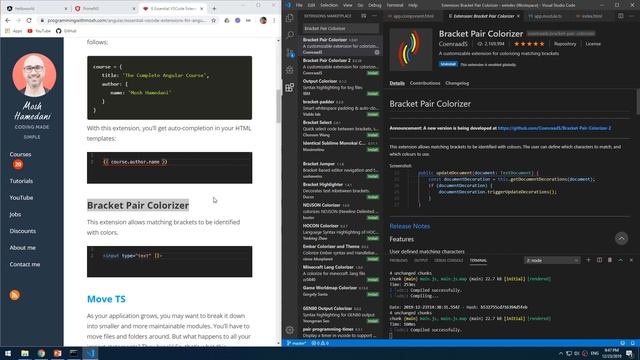Open Courses in Mosh sidebar

tap(20, 154)
